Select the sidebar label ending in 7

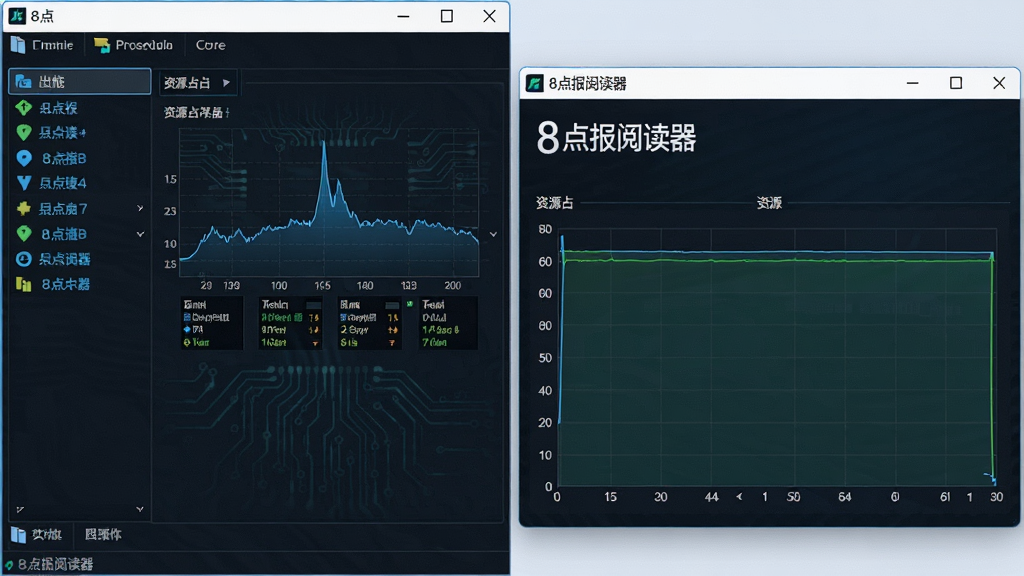(x=63, y=208)
